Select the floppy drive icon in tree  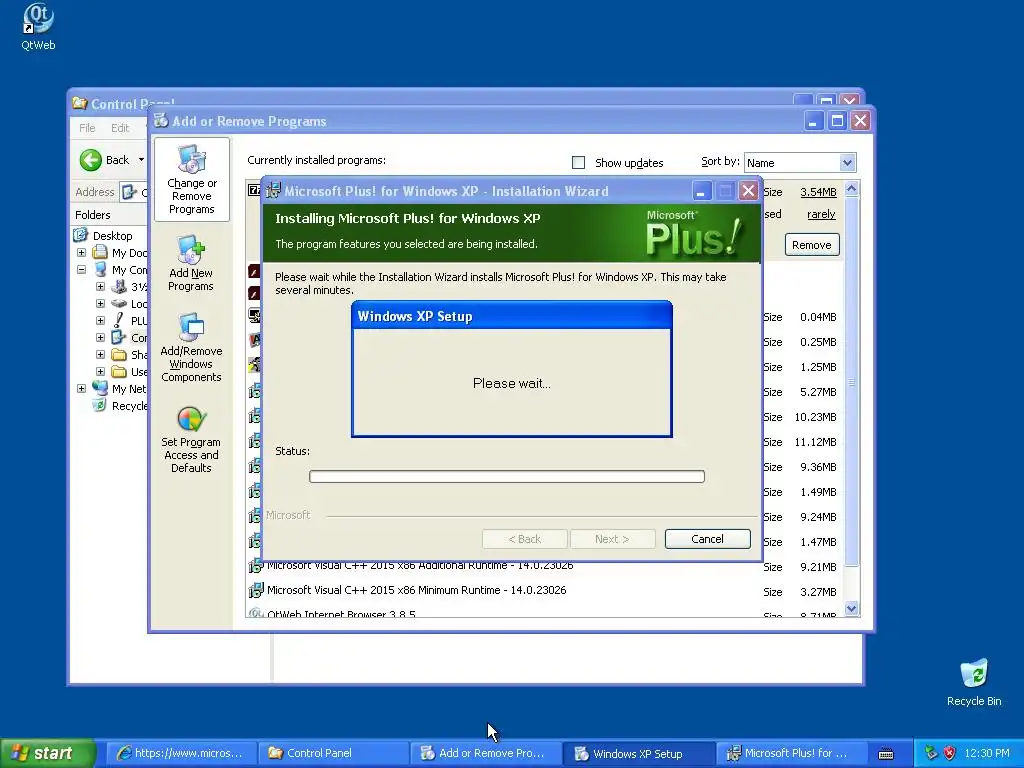pyautogui.click(x=119, y=286)
